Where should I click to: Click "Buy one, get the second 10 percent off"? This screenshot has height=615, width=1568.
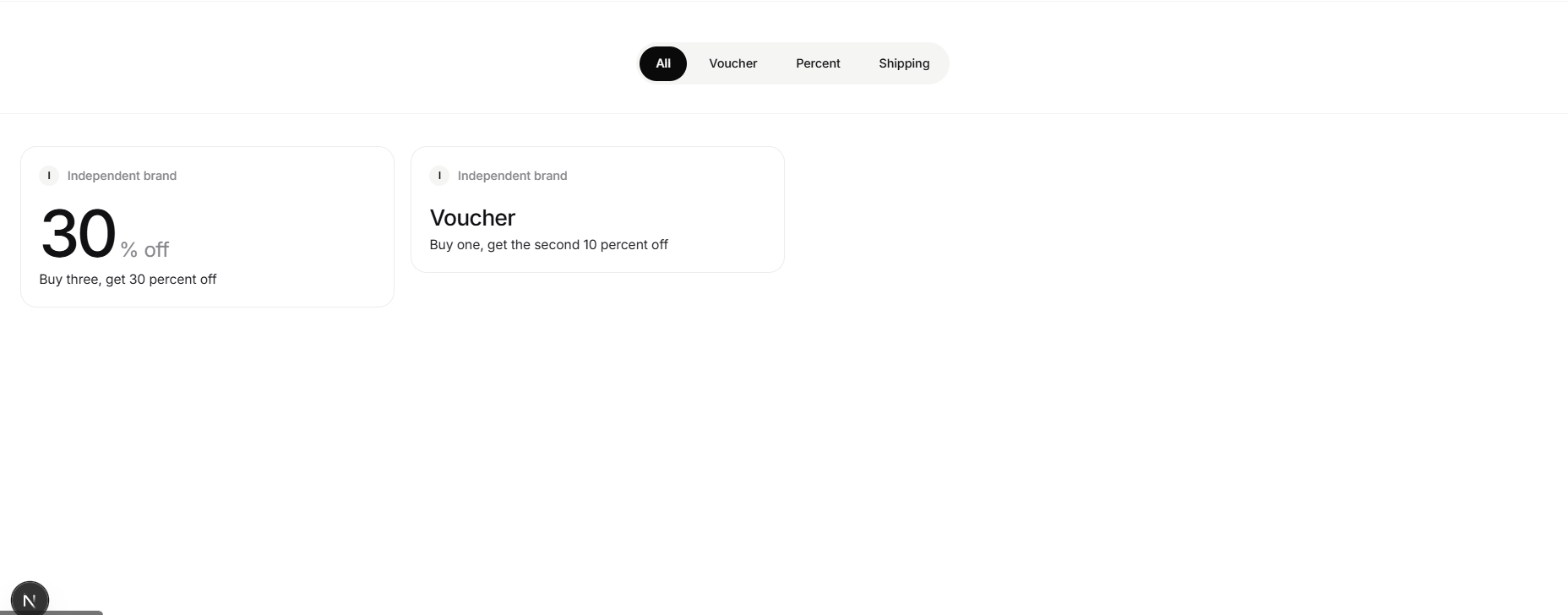548,245
